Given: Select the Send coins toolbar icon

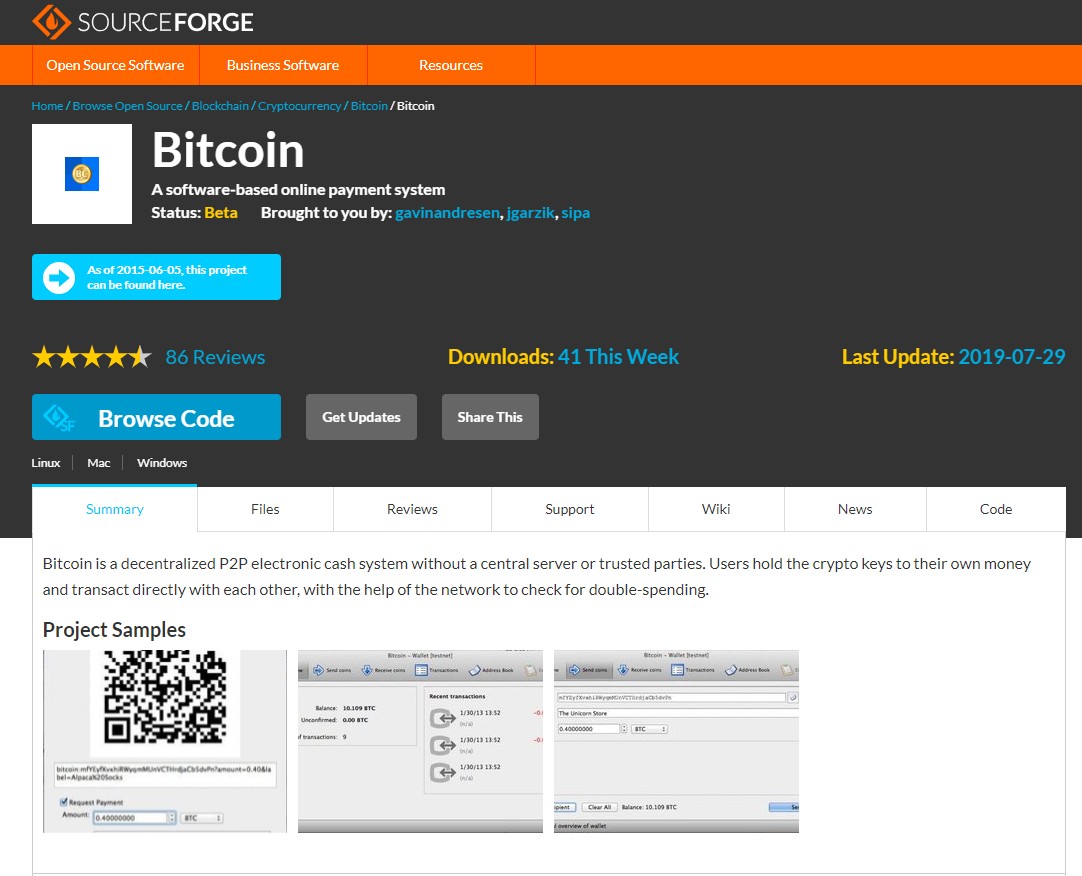Looking at the screenshot, I should point(575,670).
